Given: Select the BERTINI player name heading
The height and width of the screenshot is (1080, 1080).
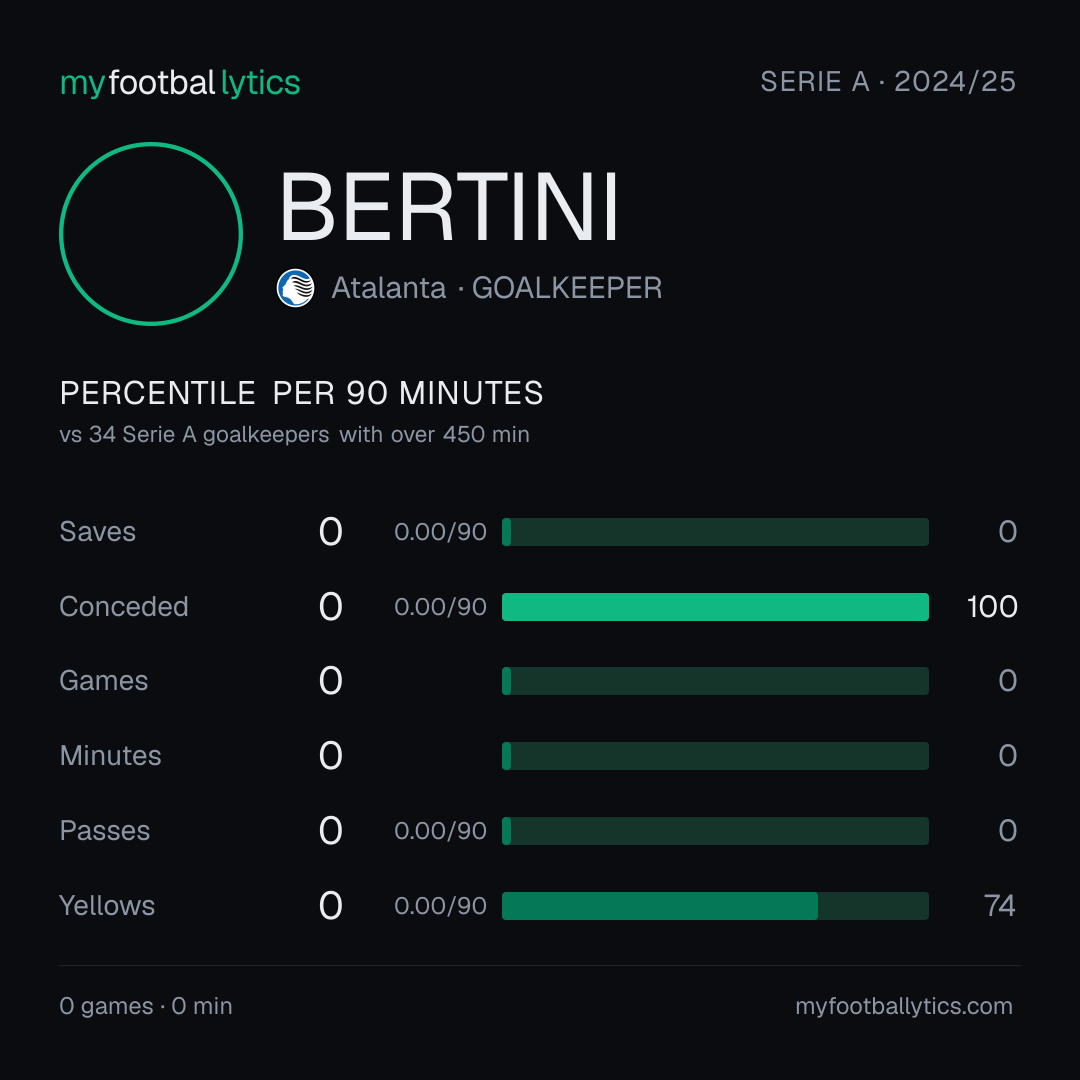Looking at the screenshot, I should (x=449, y=207).
